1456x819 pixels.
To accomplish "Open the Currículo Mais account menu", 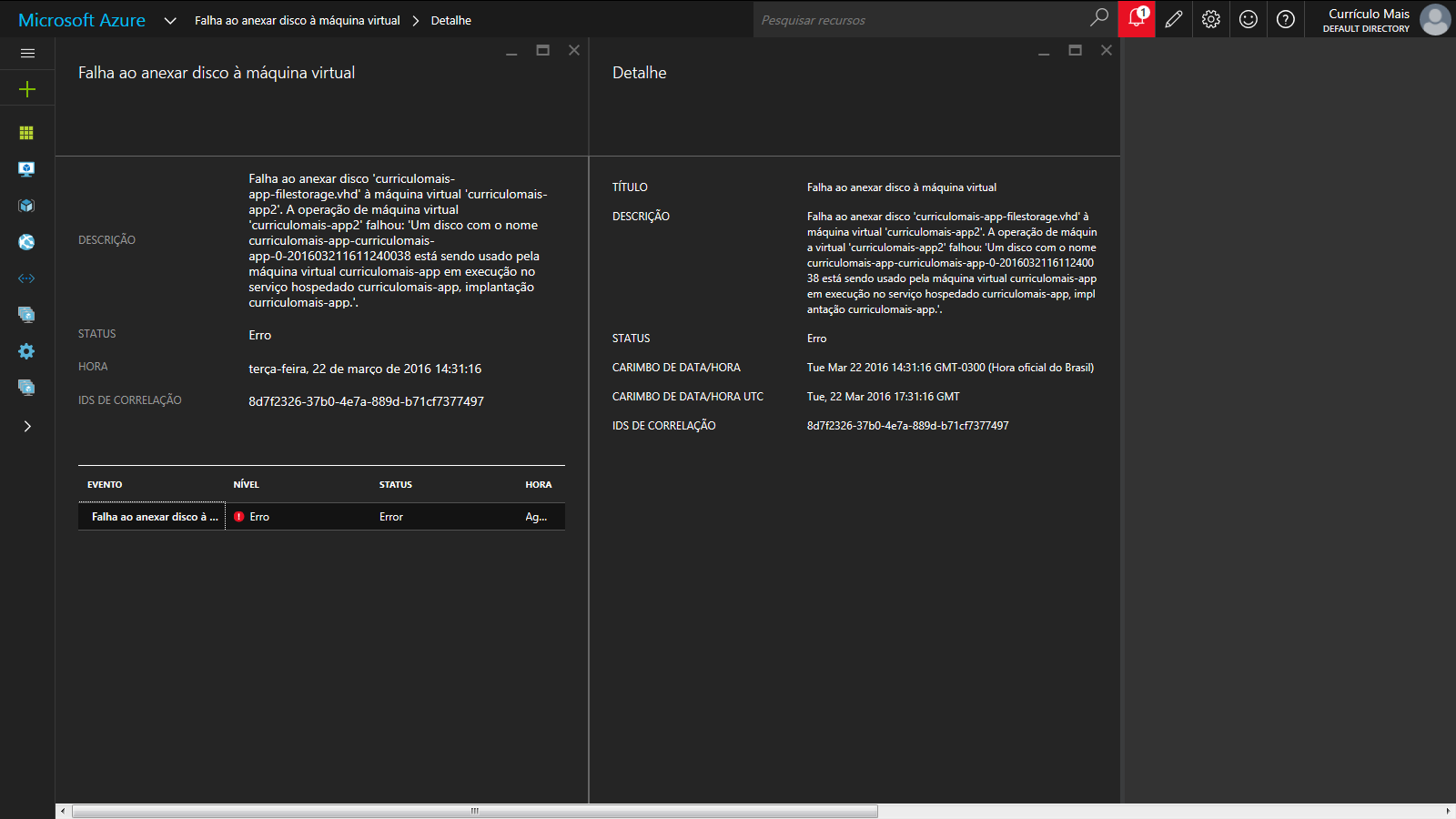I will click(x=1366, y=20).
